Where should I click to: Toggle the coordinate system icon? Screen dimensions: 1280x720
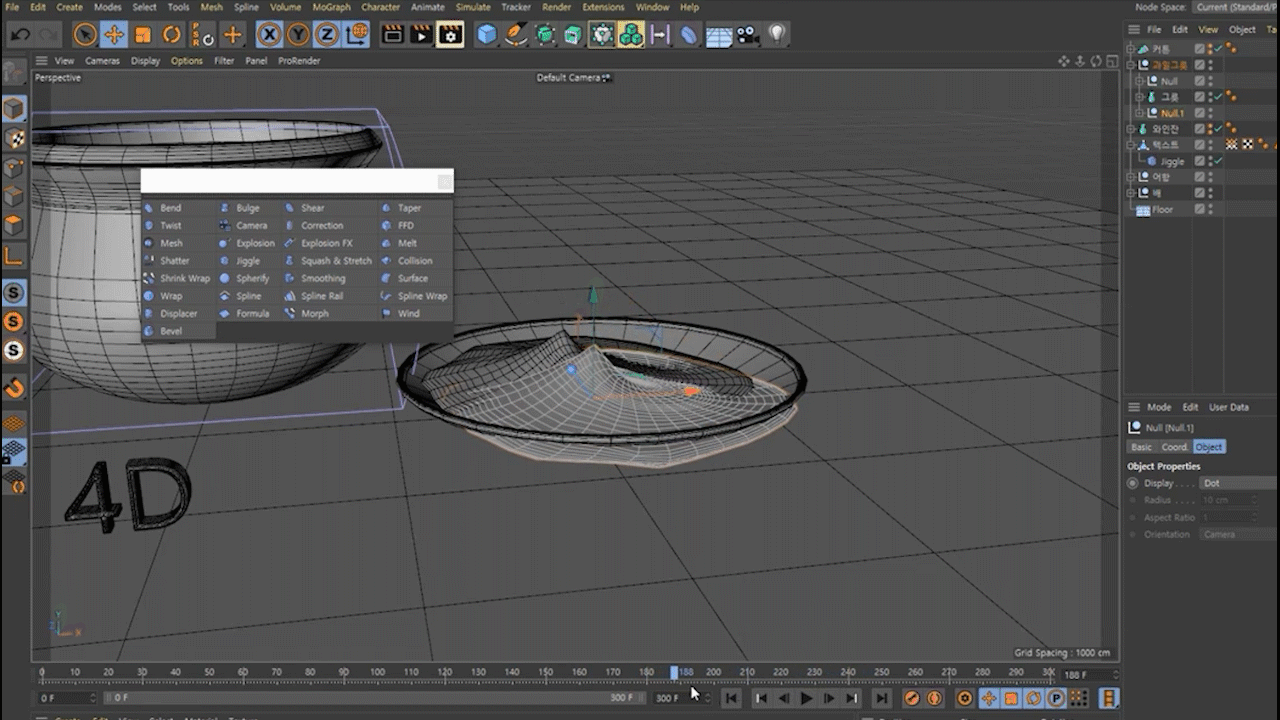[x=356, y=35]
